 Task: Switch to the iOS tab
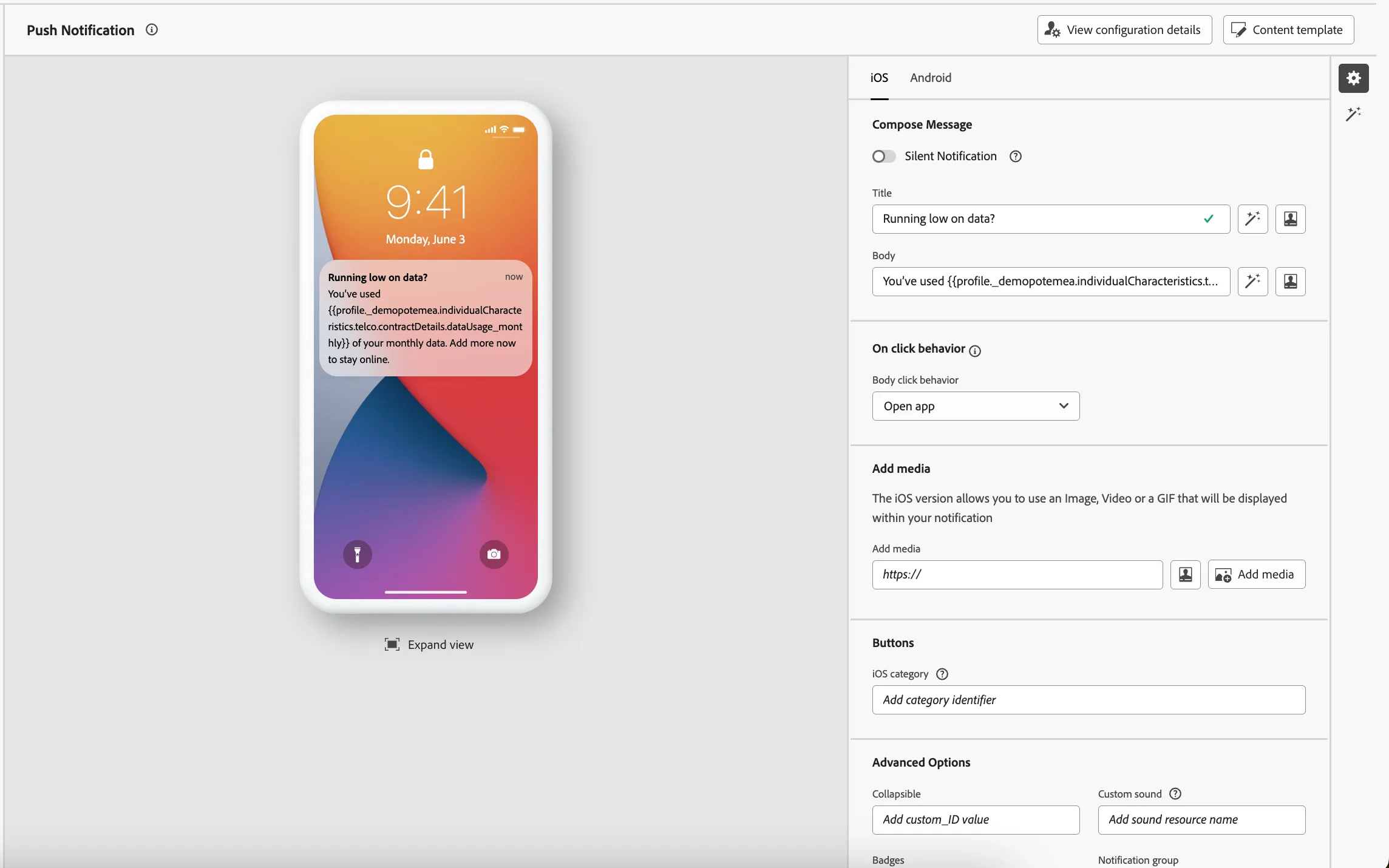pyautogui.click(x=879, y=78)
